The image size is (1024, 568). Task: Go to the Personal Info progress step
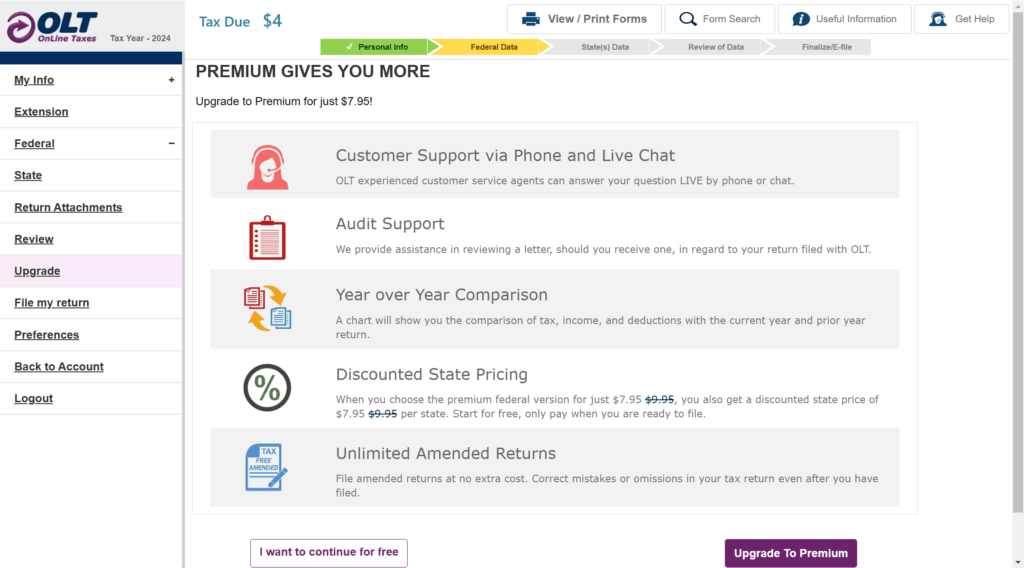[x=375, y=47]
